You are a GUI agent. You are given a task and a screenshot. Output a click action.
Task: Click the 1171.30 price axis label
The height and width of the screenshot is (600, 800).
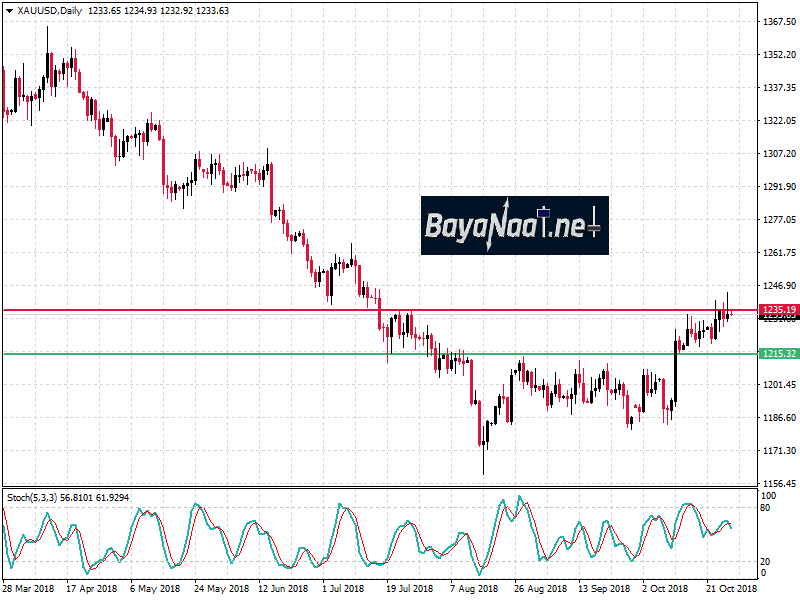click(778, 451)
